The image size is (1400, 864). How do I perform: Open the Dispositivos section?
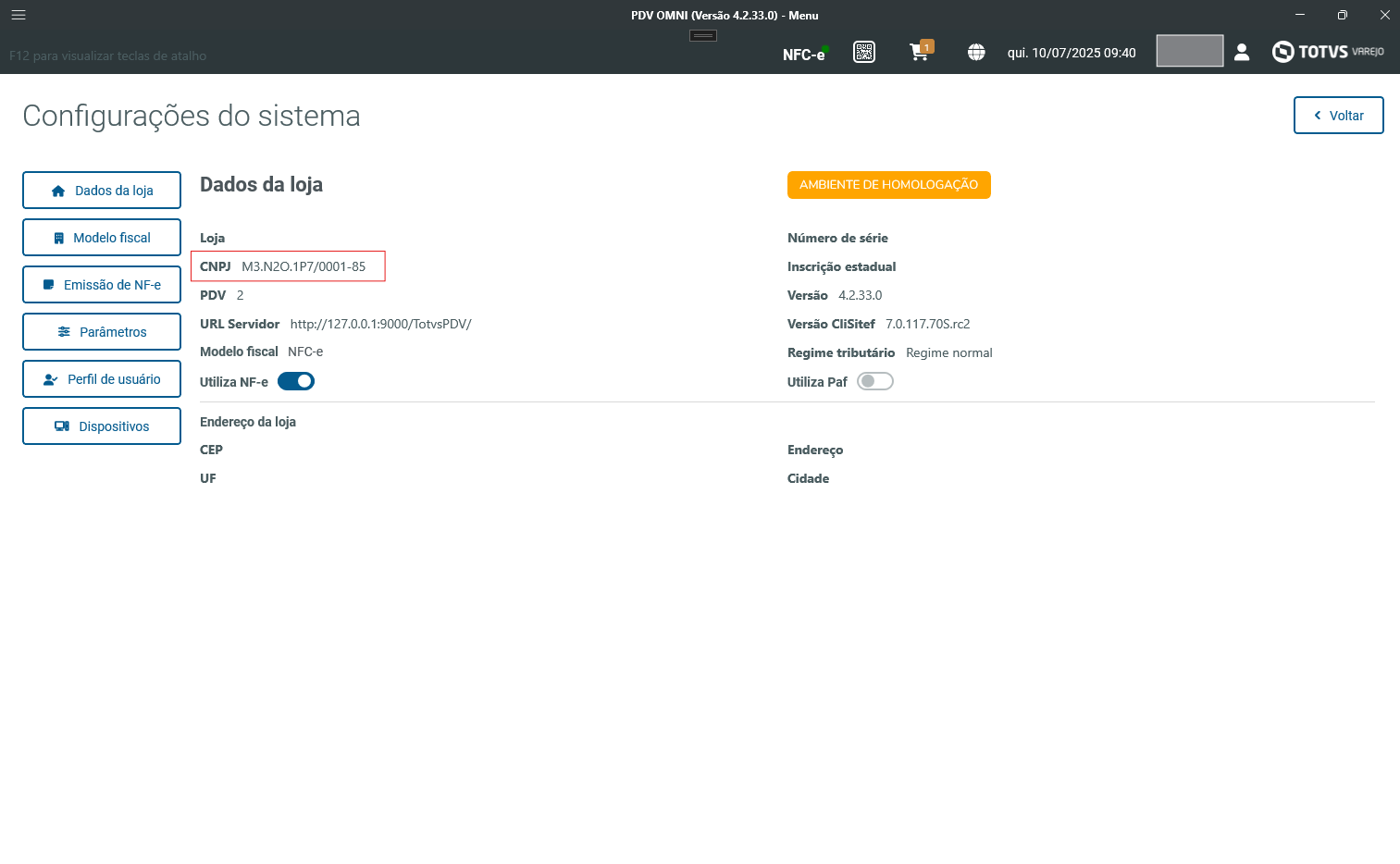click(x=102, y=426)
